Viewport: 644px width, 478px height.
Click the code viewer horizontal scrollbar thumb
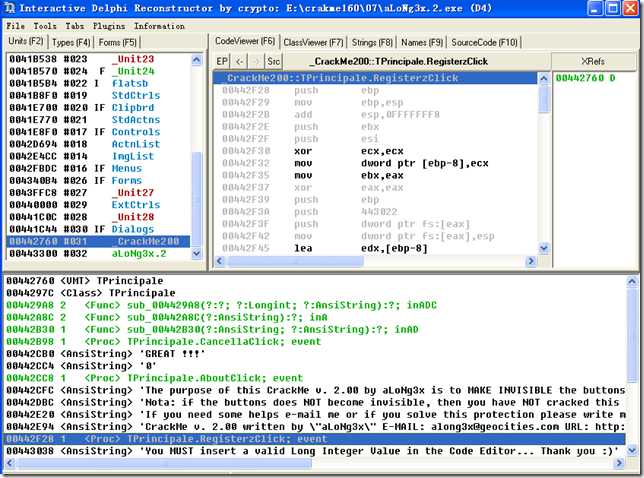tap(296, 261)
